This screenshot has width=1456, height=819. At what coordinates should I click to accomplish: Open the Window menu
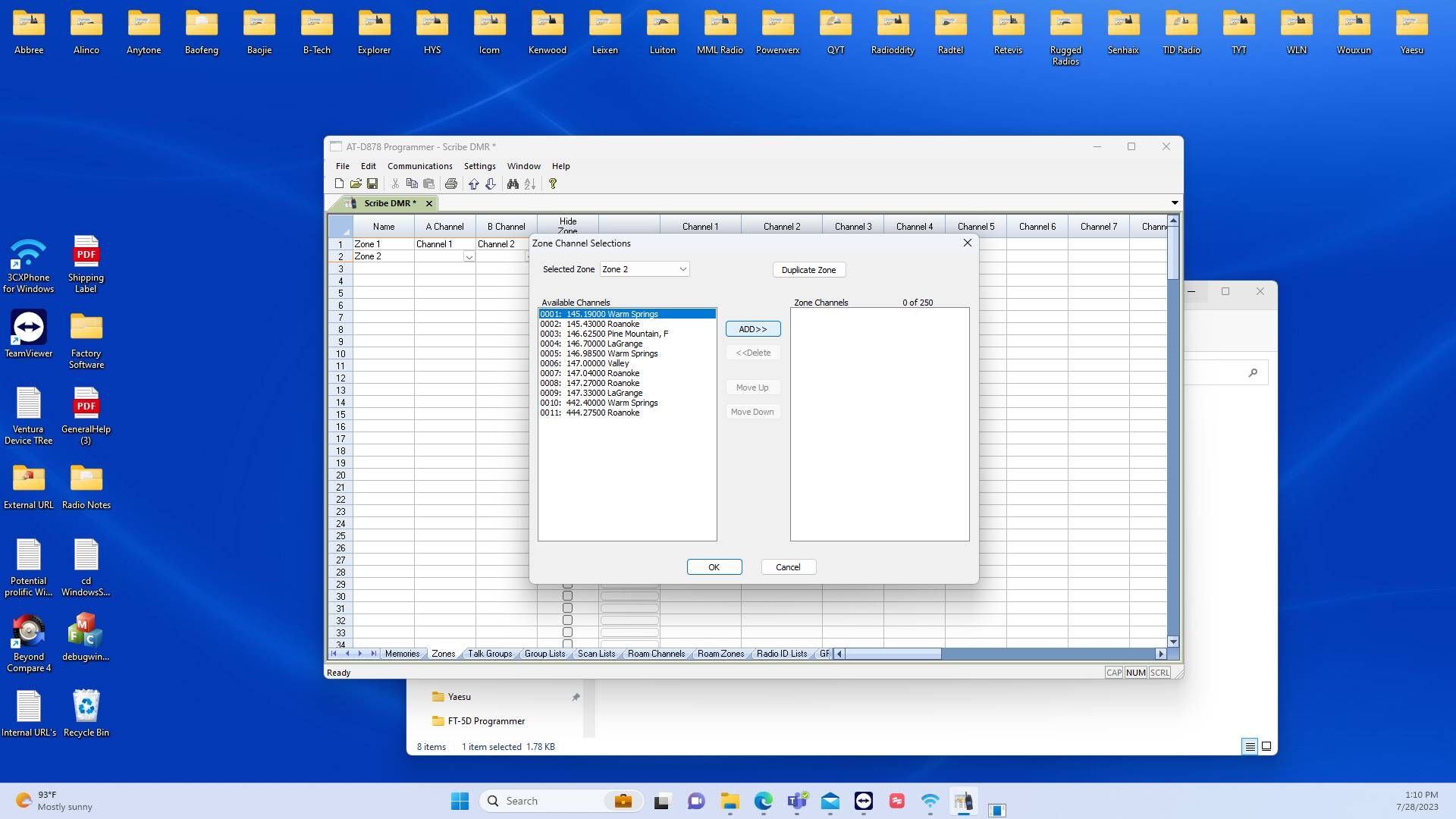pos(524,166)
